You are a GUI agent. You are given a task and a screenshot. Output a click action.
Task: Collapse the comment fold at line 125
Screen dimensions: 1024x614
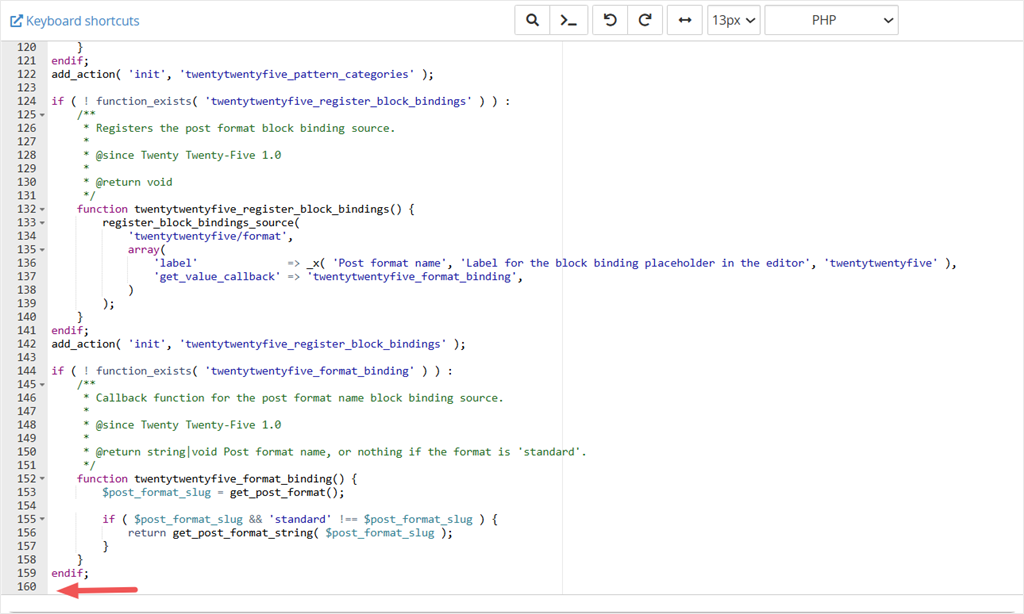pos(42,115)
